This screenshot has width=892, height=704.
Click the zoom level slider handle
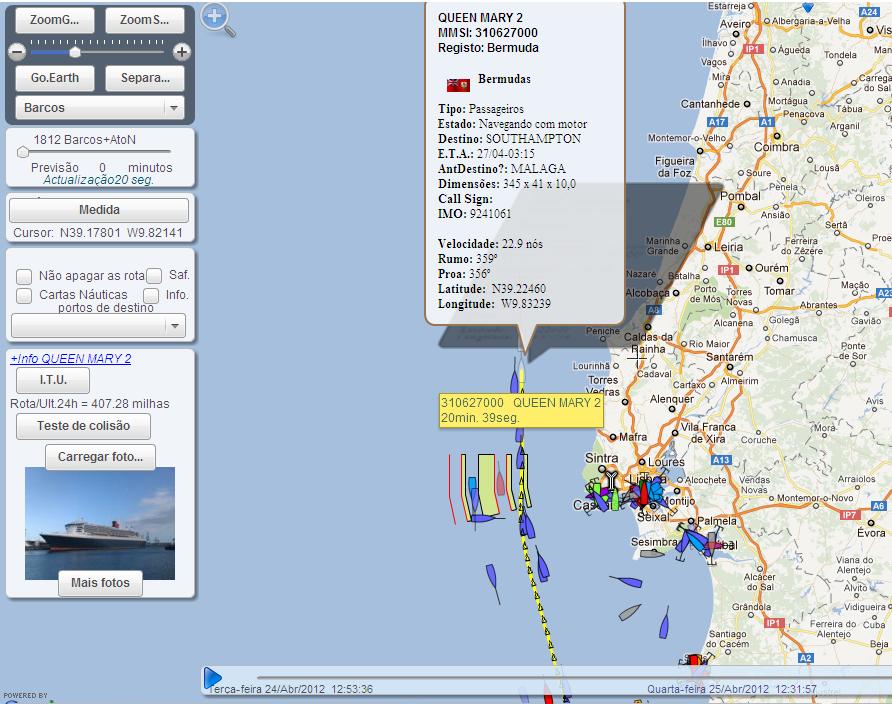pos(75,52)
